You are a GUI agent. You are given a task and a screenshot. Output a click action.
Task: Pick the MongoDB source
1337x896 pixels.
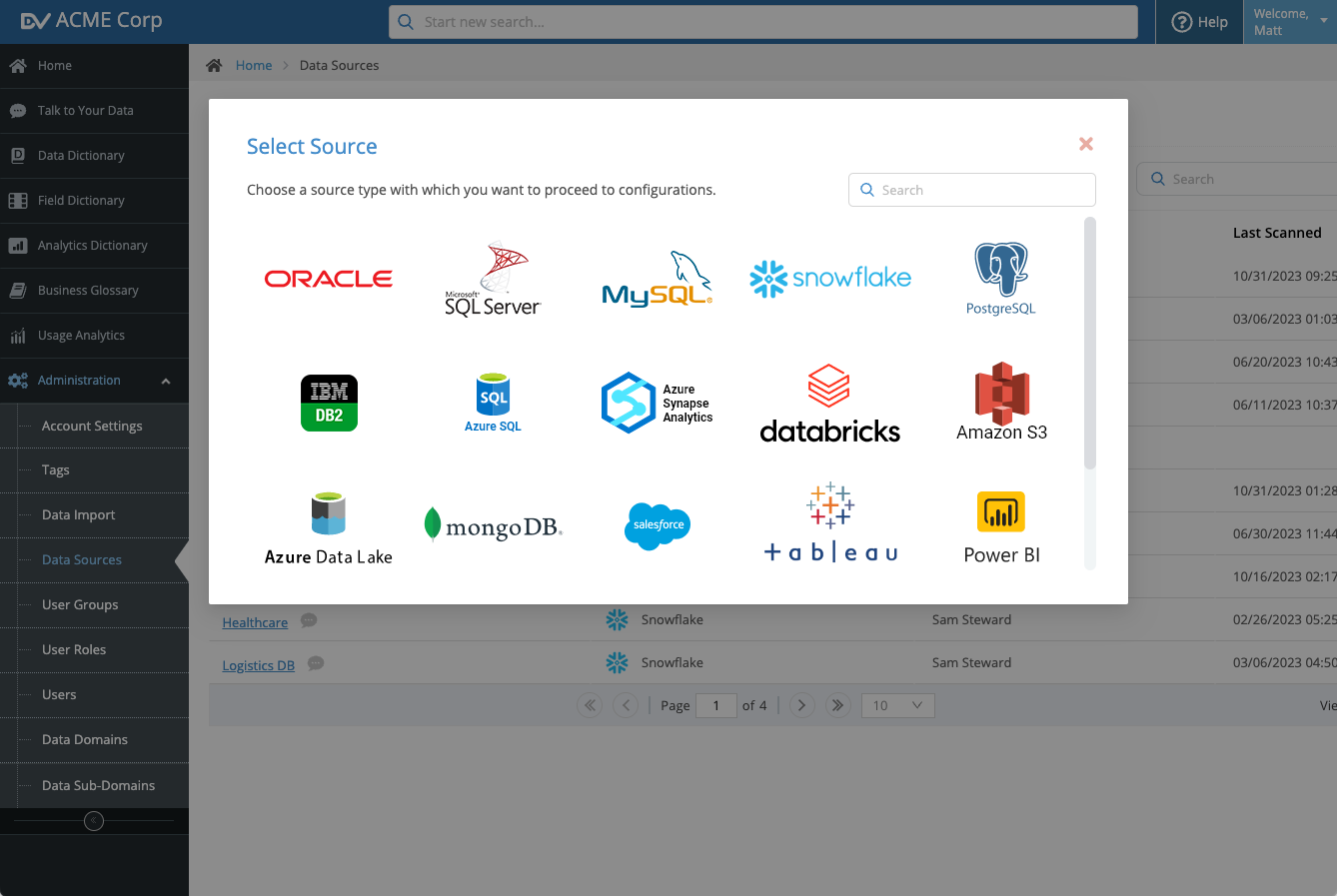pos(493,525)
